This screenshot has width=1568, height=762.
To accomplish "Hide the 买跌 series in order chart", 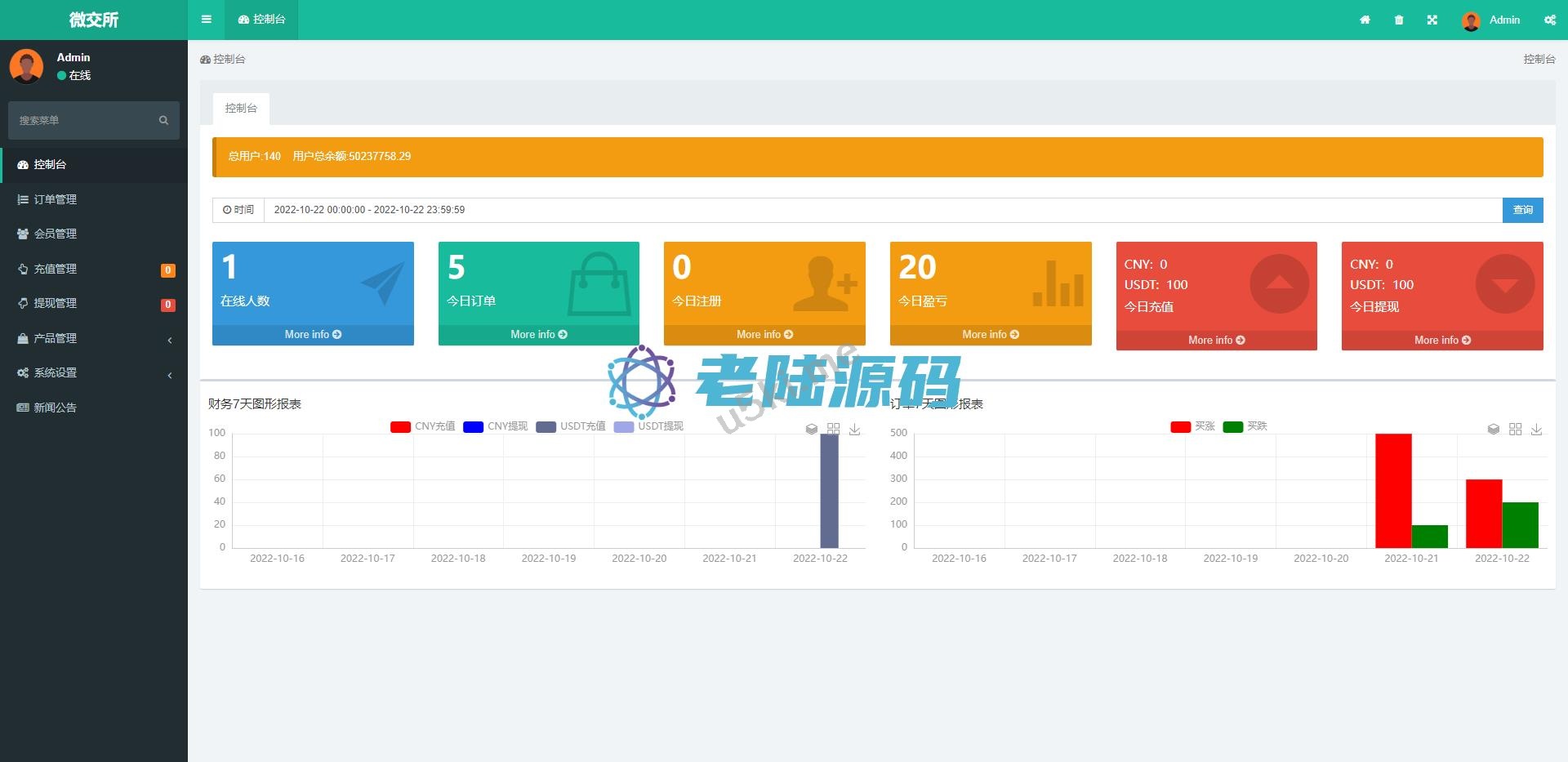I will coord(1245,426).
